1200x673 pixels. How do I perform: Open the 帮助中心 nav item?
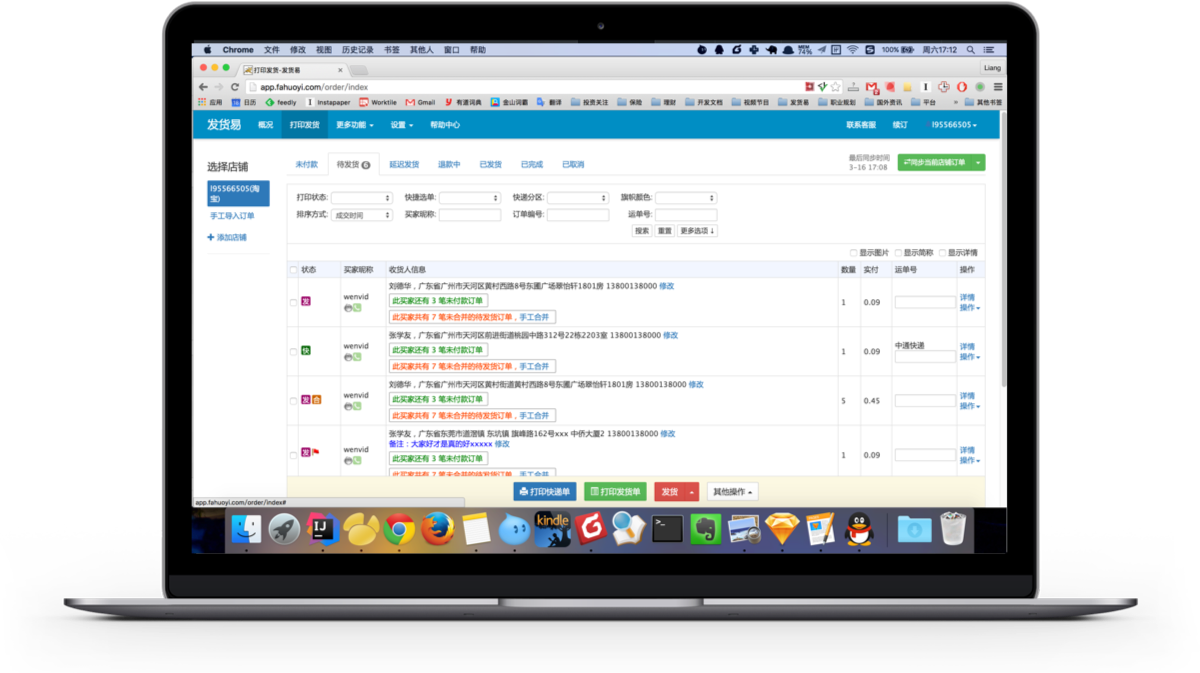point(445,125)
